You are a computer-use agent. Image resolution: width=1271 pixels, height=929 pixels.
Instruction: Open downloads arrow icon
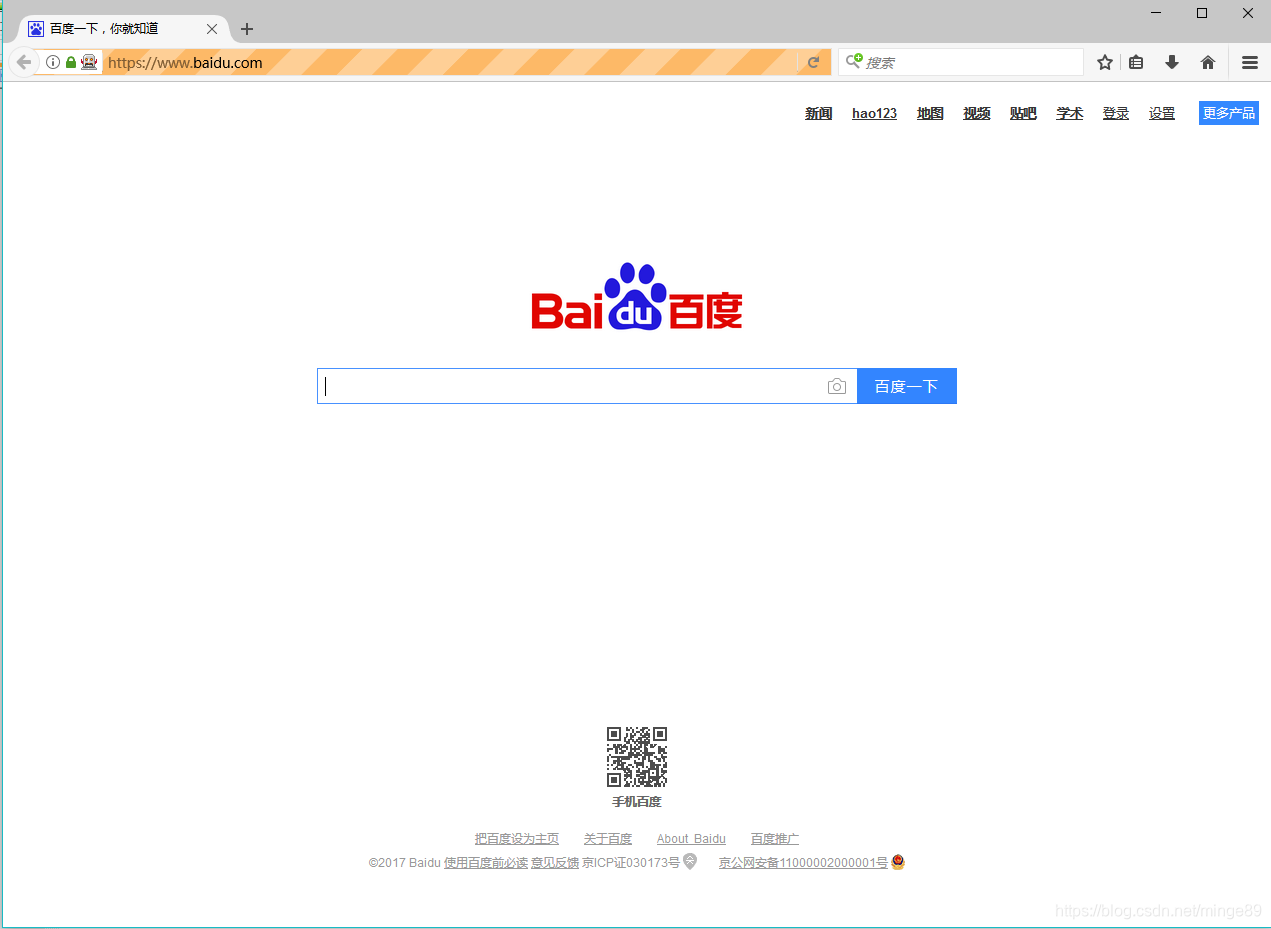click(1172, 62)
